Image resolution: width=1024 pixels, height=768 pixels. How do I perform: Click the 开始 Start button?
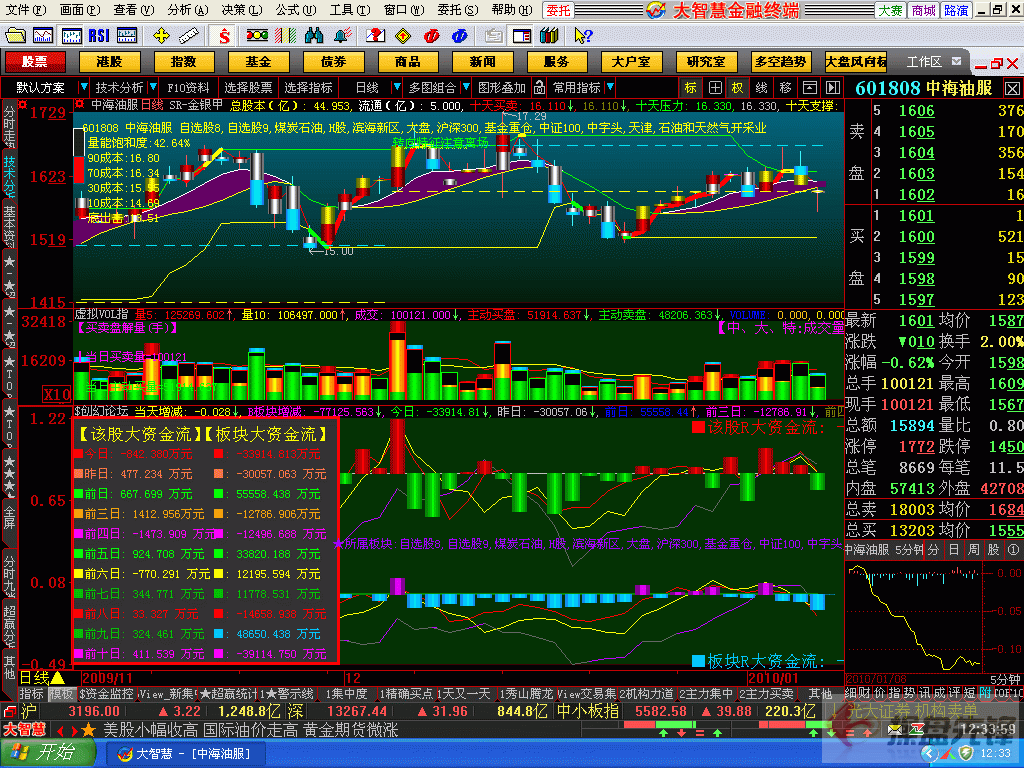point(48,753)
